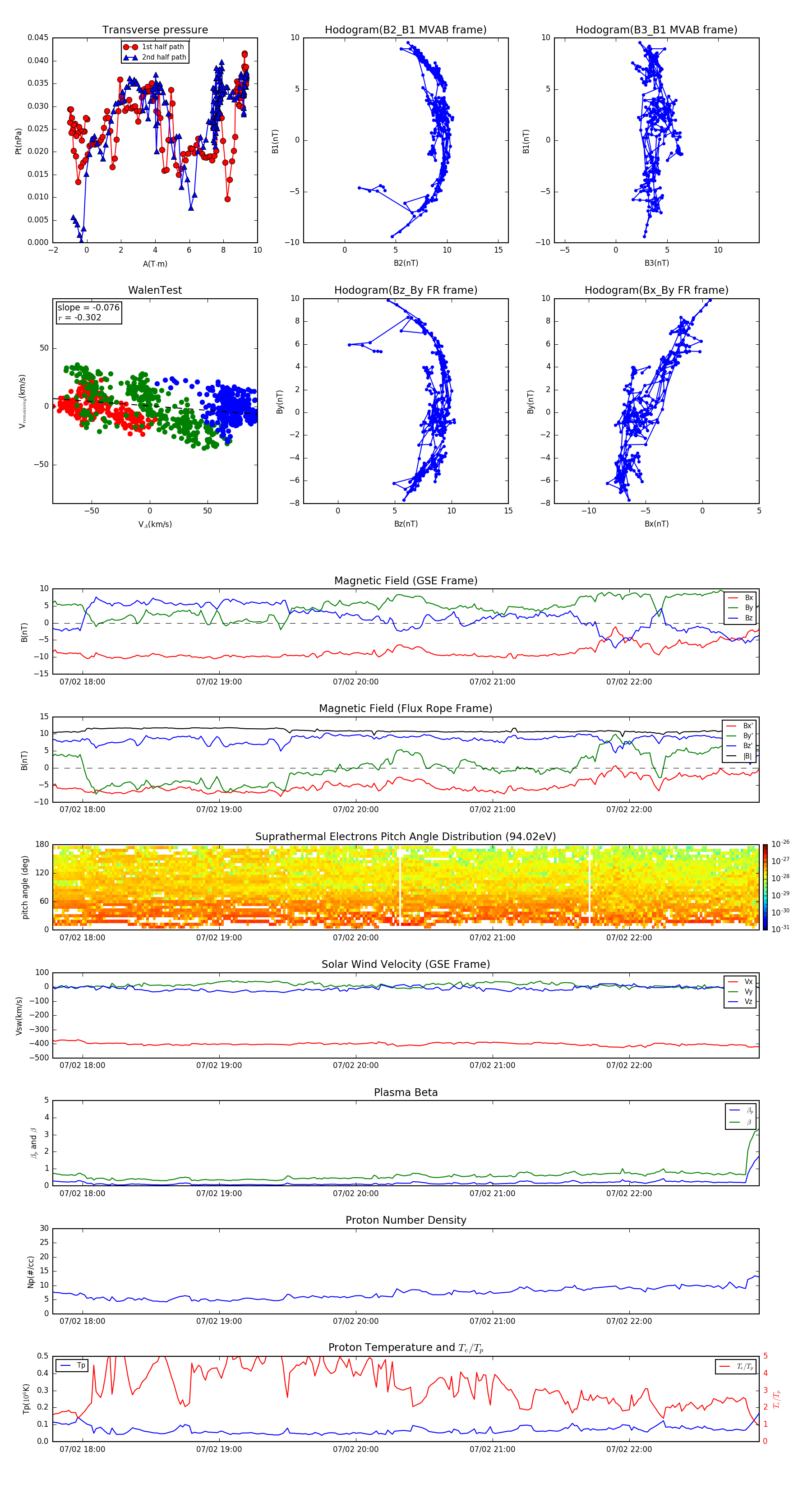Click the 'Hodogram(Bz_By FR frame)' title
812x1489 pixels.
tap(406, 290)
